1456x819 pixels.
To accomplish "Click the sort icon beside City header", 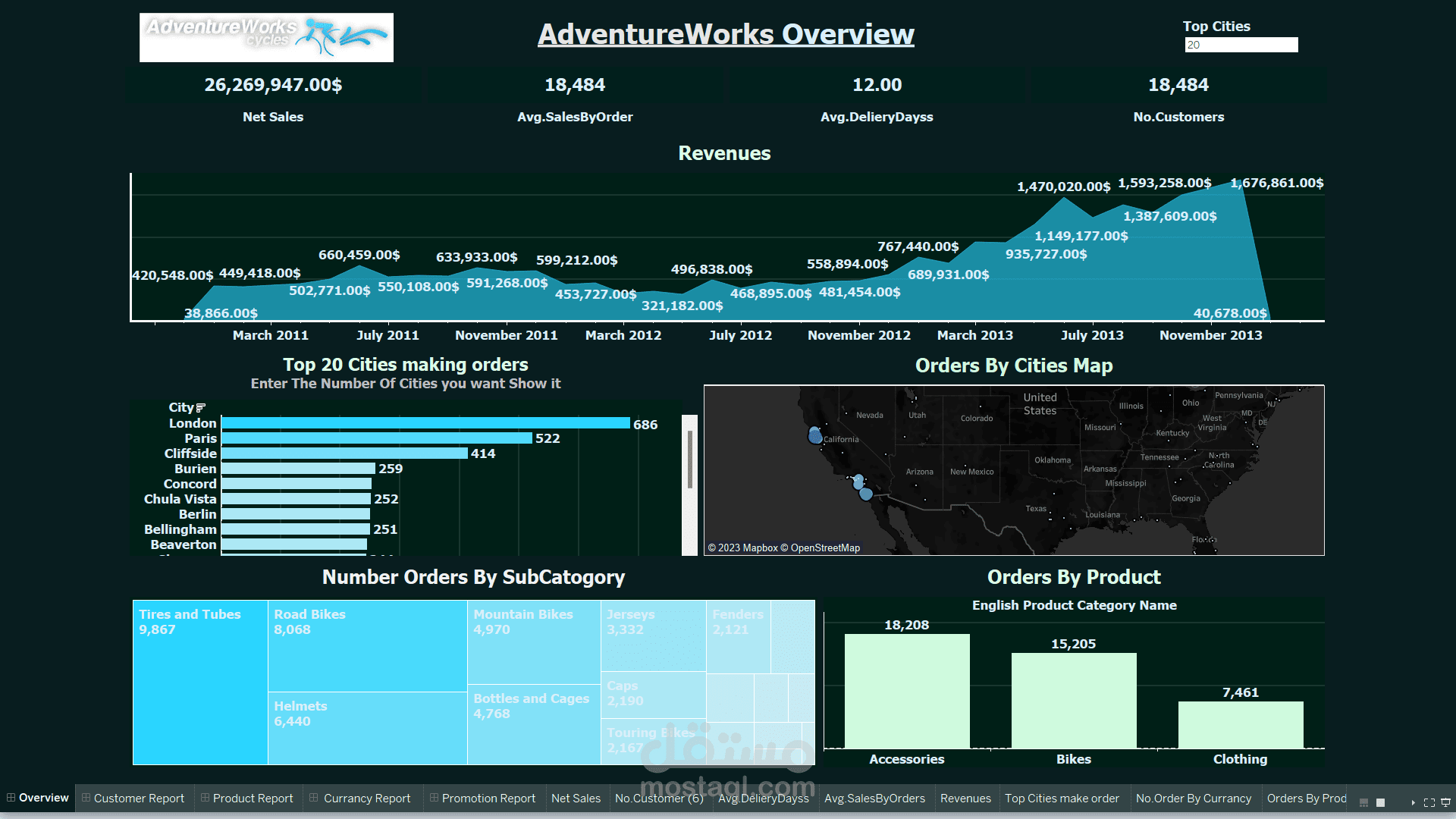I will (x=201, y=408).
